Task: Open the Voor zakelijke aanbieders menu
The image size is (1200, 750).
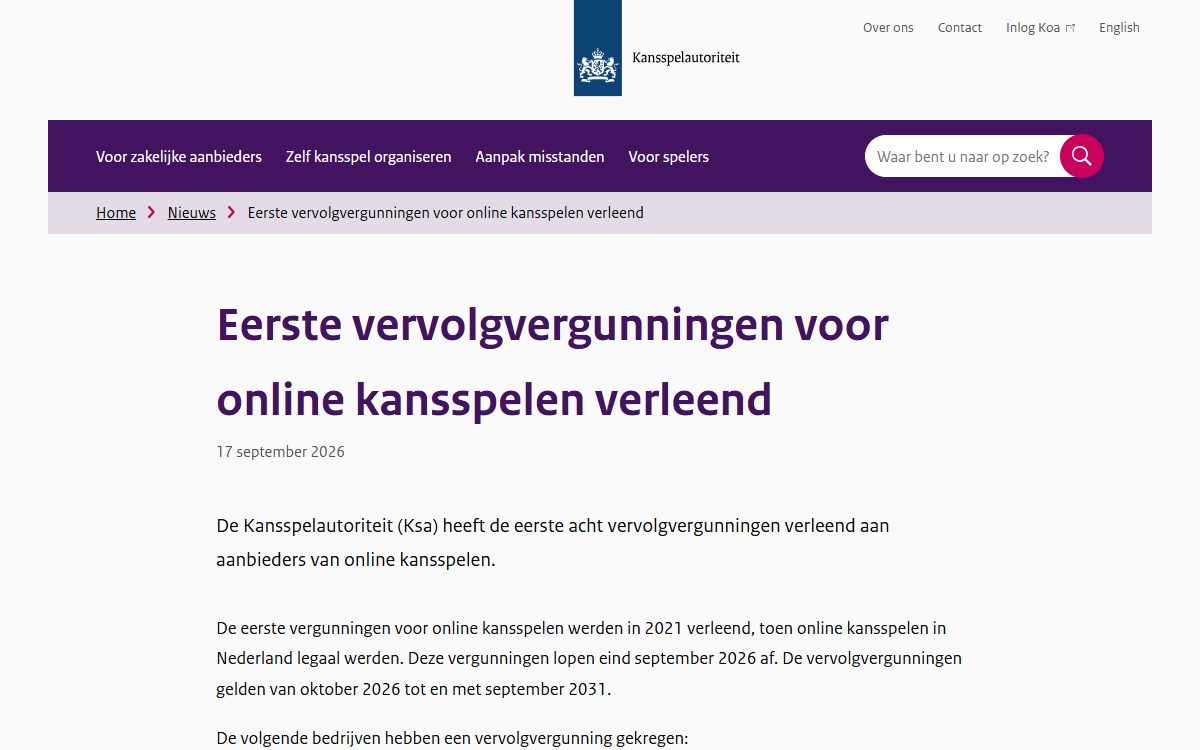Action: [x=179, y=157]
